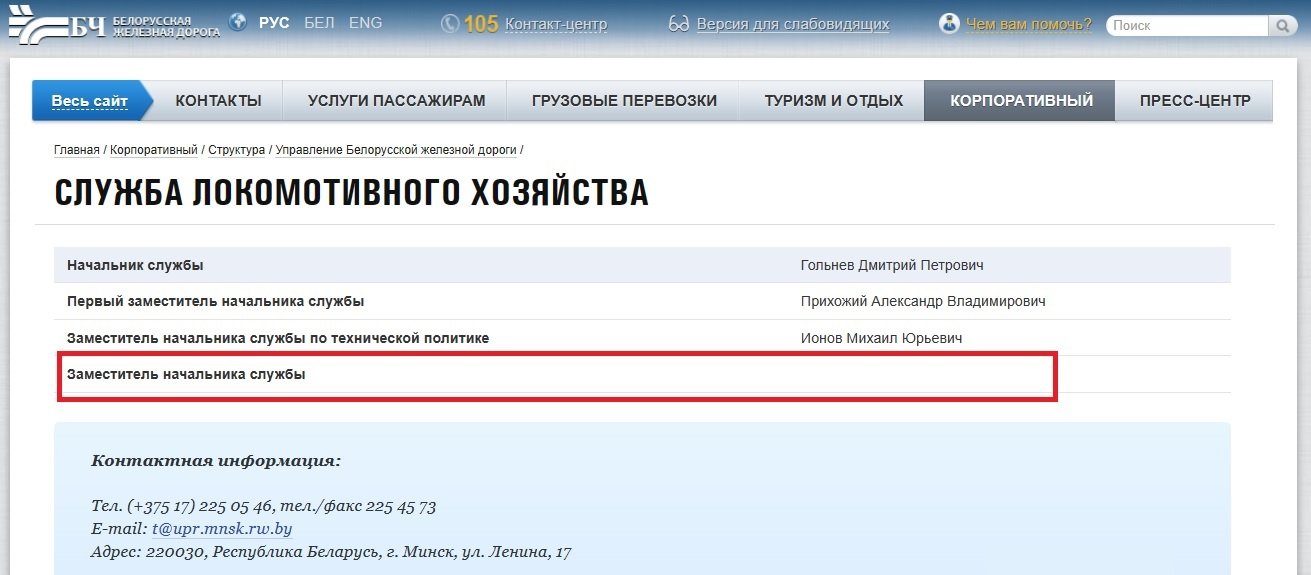Click the Belarusian Railway logo
Image resolution: width=1311 pixels, height=575 pixels.
[x=112, y=25]
